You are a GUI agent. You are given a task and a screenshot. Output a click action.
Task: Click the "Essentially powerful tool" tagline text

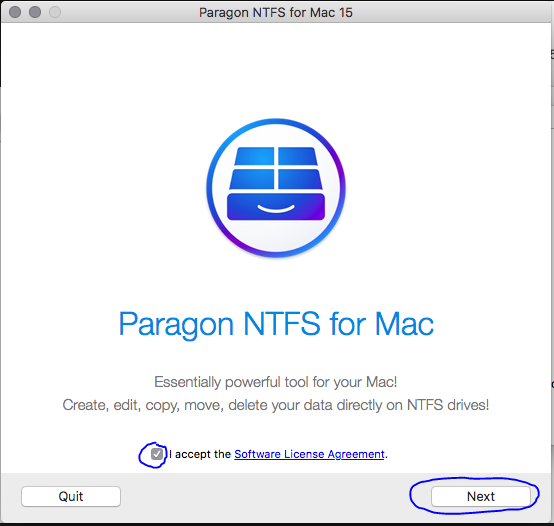[276, 382]
